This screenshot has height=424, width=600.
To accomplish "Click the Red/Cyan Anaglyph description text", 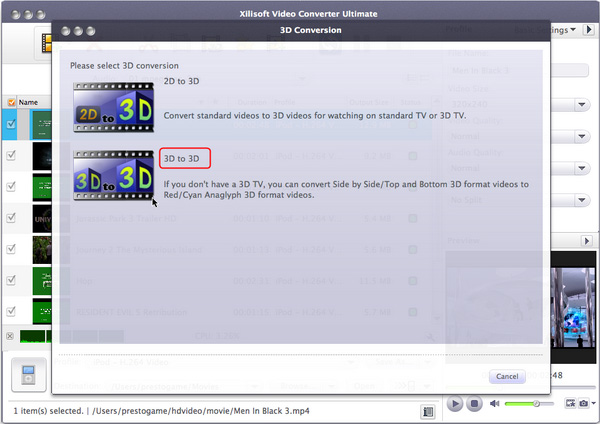I will (346, 189).
